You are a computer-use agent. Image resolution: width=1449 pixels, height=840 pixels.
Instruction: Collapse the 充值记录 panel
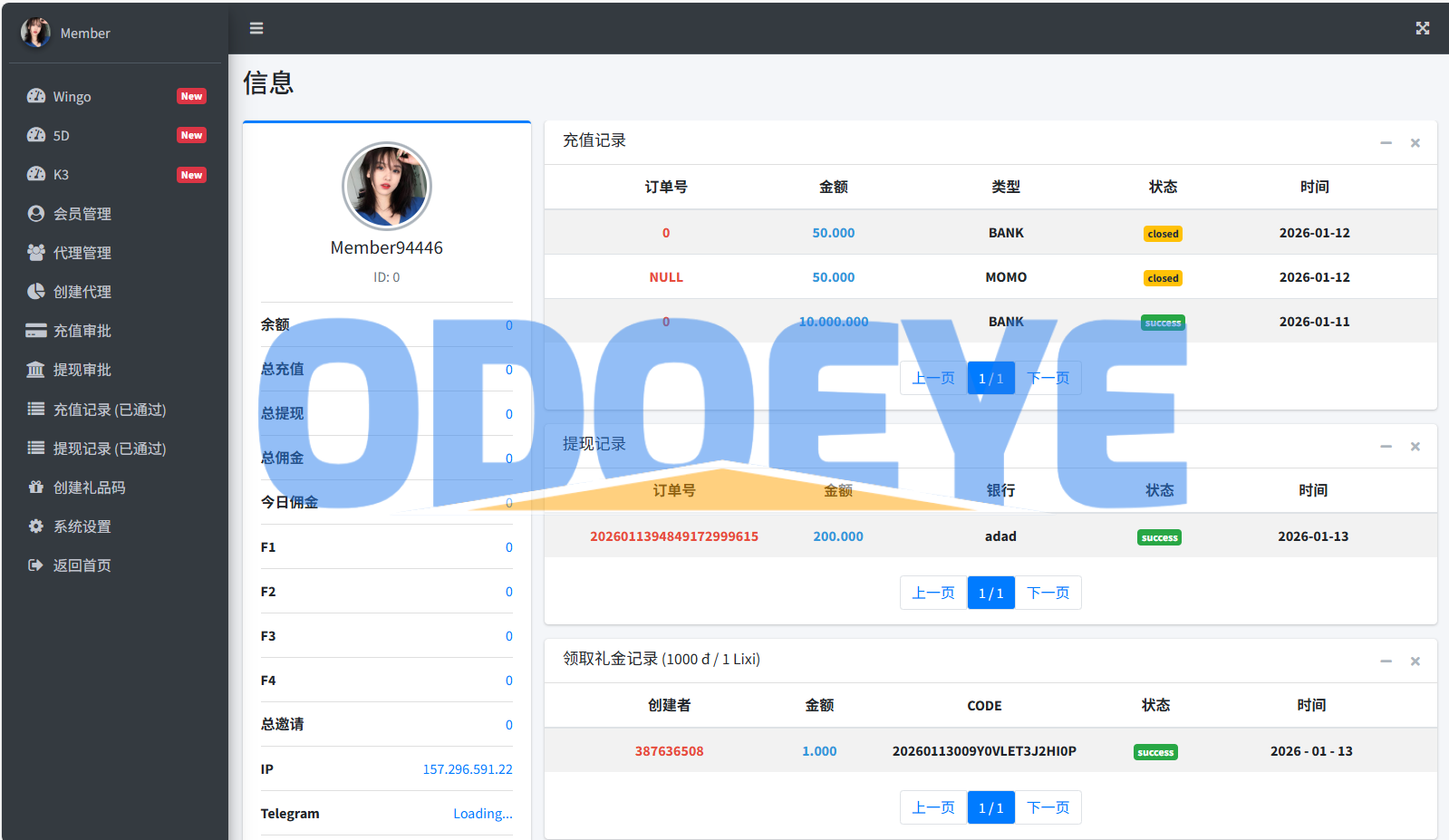tap(1386, 143)
